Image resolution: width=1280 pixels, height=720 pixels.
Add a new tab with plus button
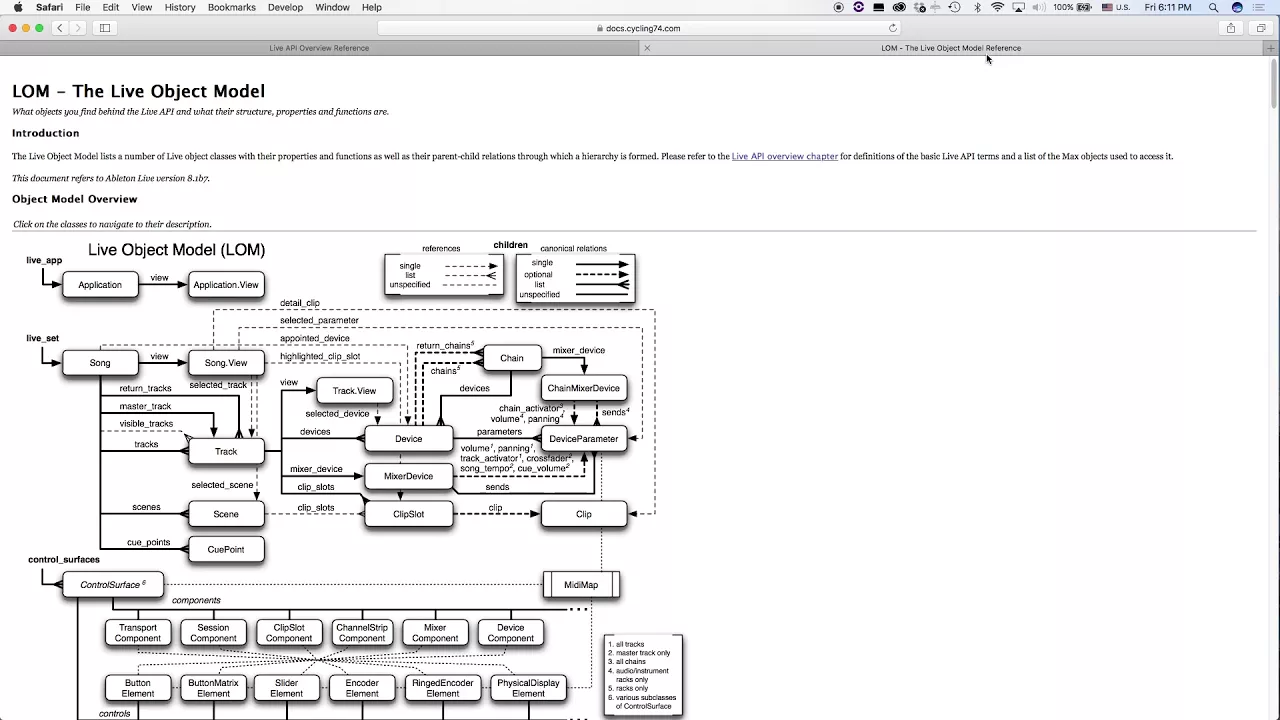click(1271, 48)
